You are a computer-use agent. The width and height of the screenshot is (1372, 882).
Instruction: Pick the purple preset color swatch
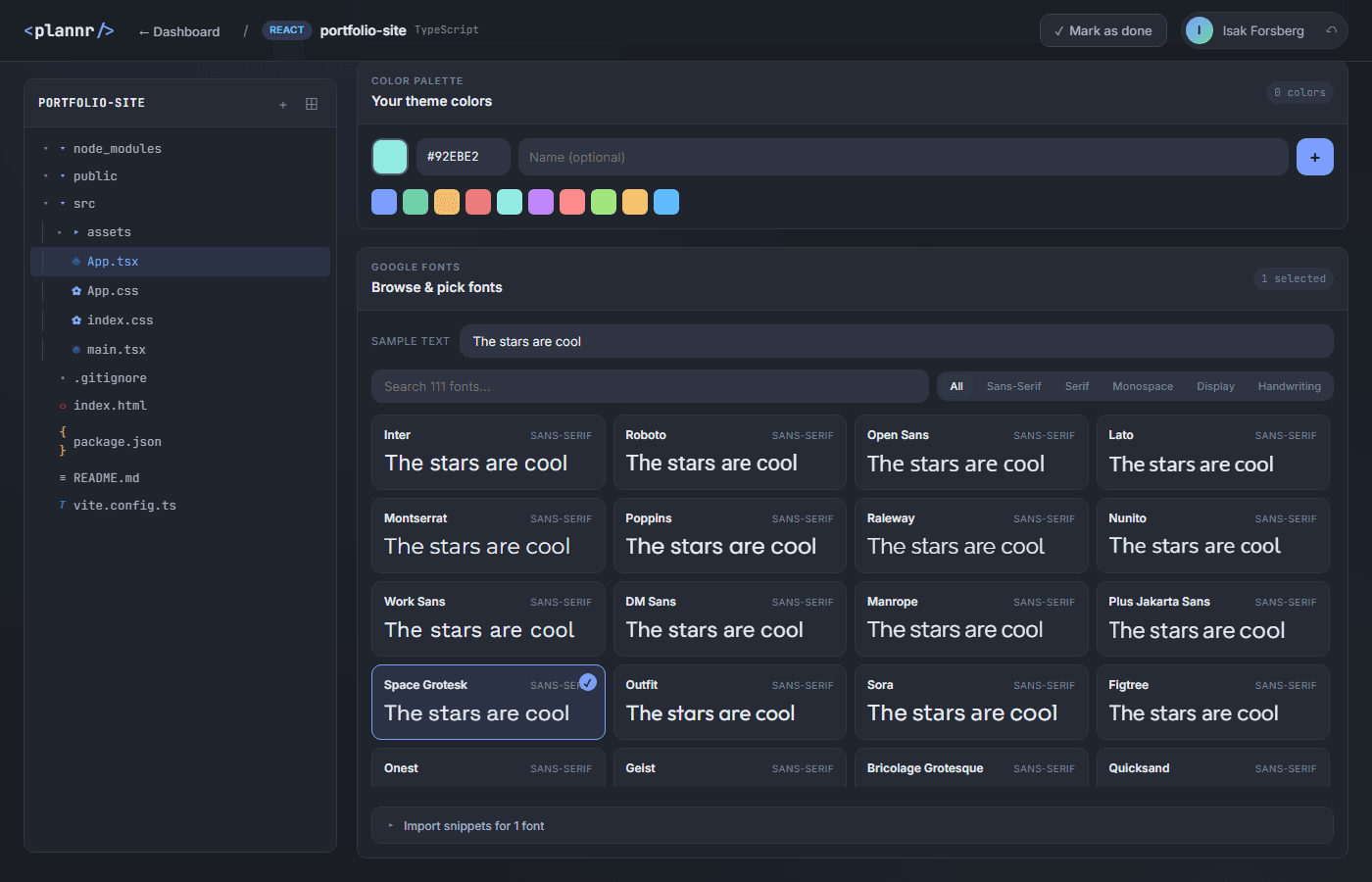click(541, 202)
